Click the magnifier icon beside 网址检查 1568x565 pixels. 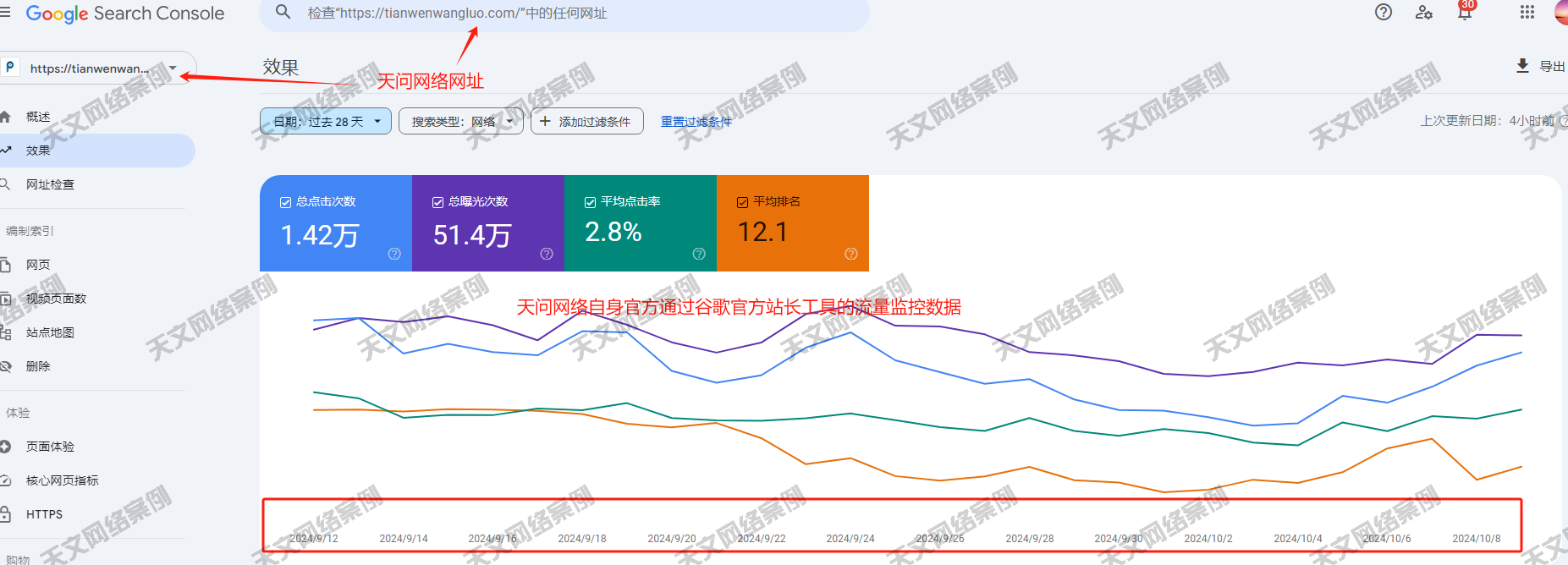[5, 184]
